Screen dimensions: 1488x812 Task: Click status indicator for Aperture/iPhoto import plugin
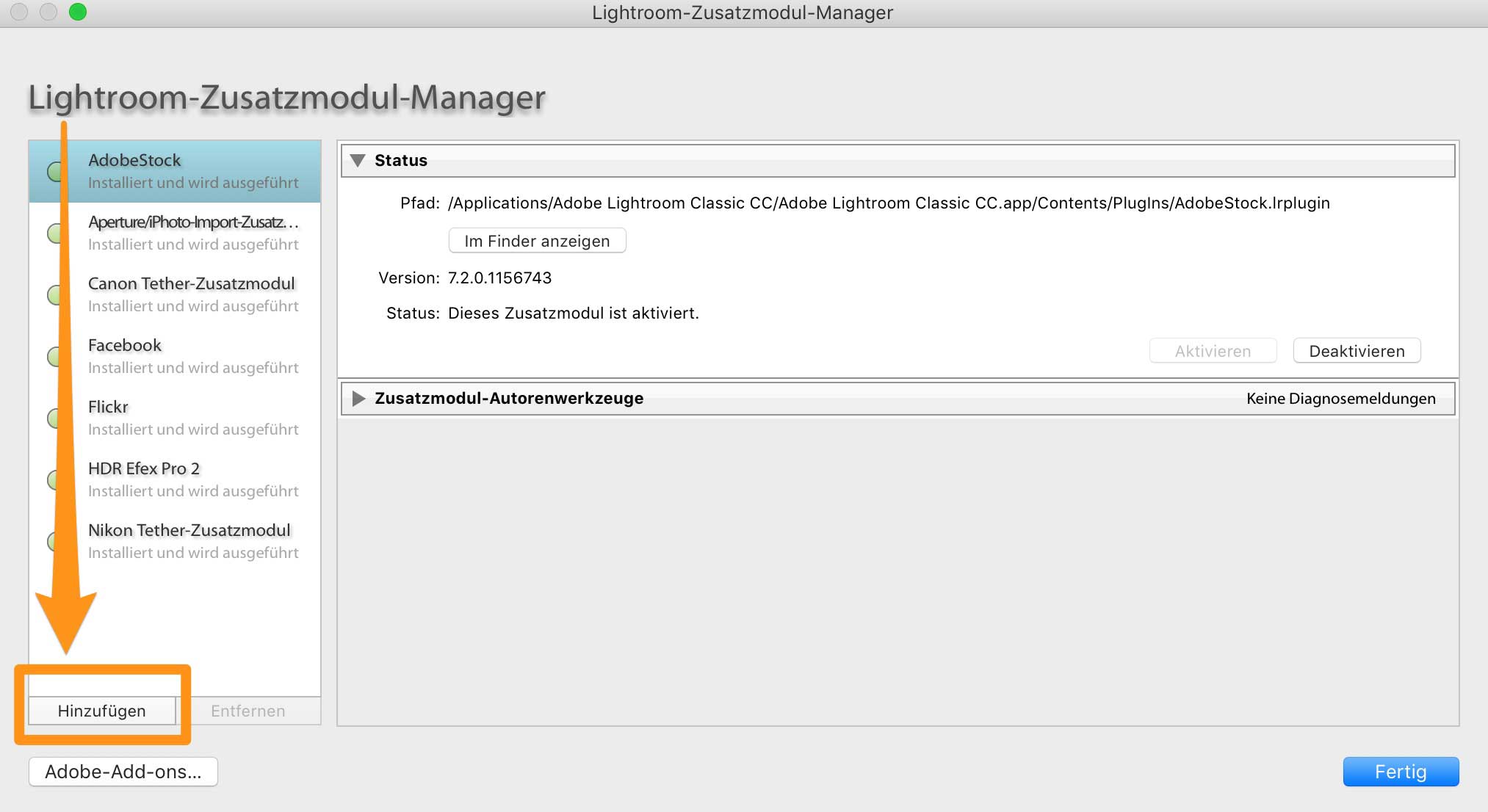[53, 233]
